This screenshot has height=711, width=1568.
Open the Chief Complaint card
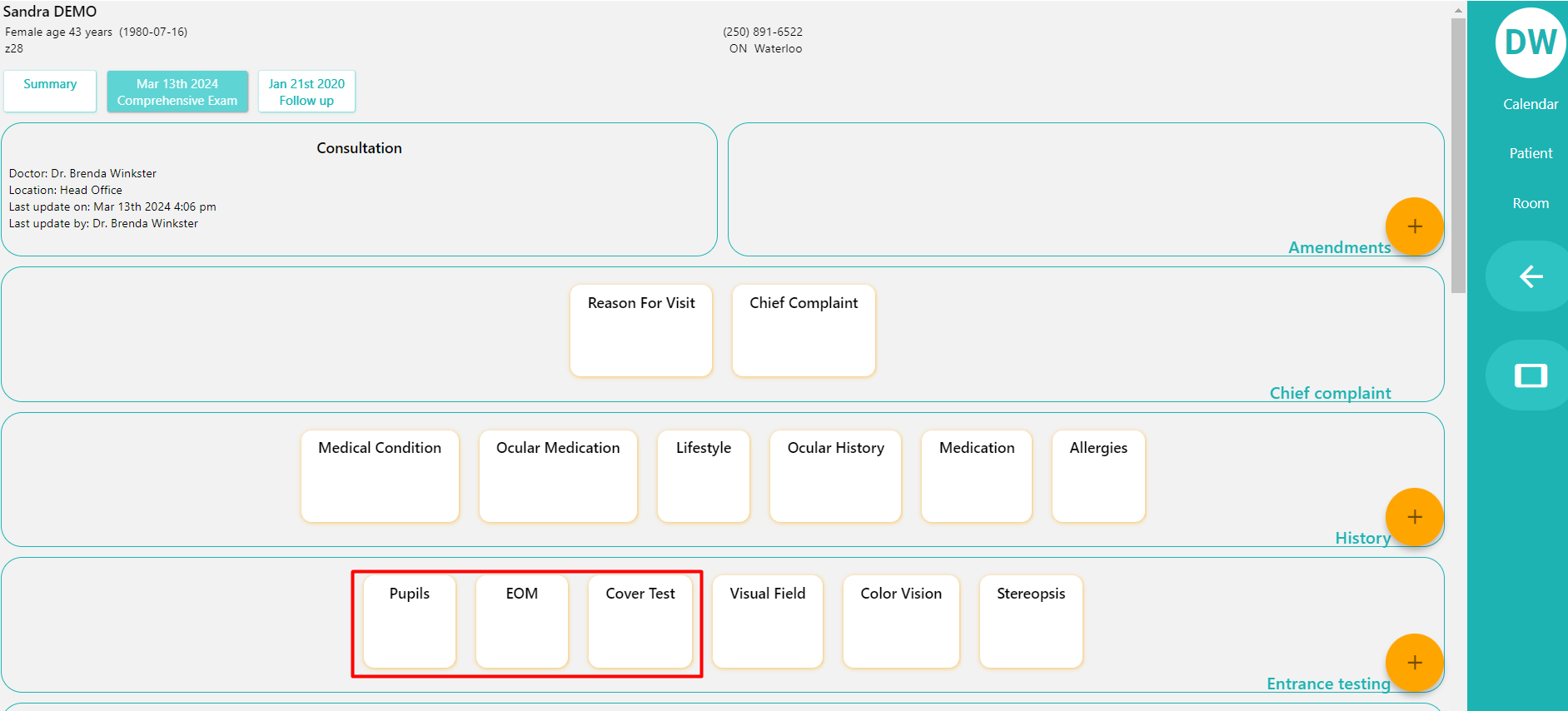pos(804,331)
